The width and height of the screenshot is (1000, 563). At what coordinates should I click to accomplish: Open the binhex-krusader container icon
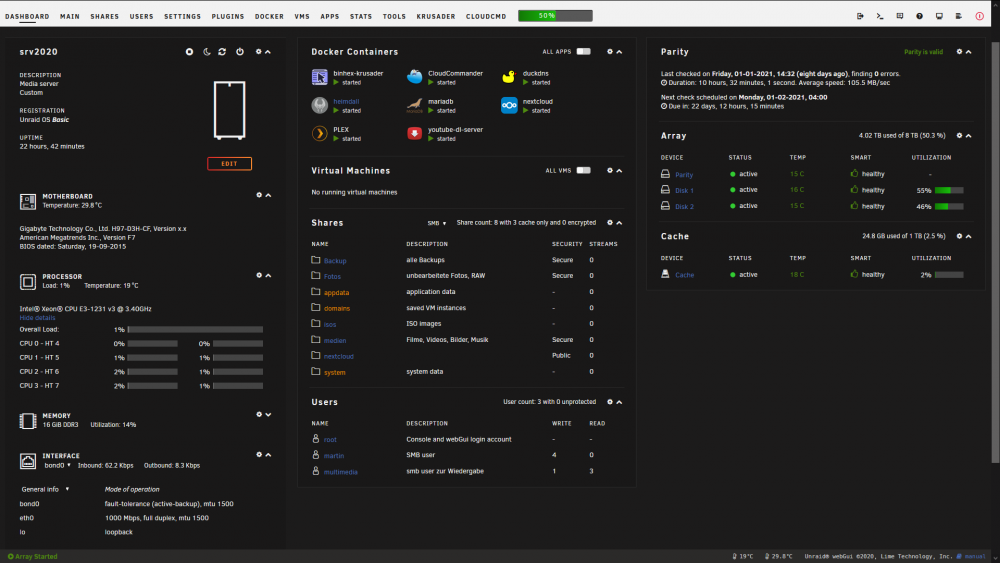(x=320, y=77)
